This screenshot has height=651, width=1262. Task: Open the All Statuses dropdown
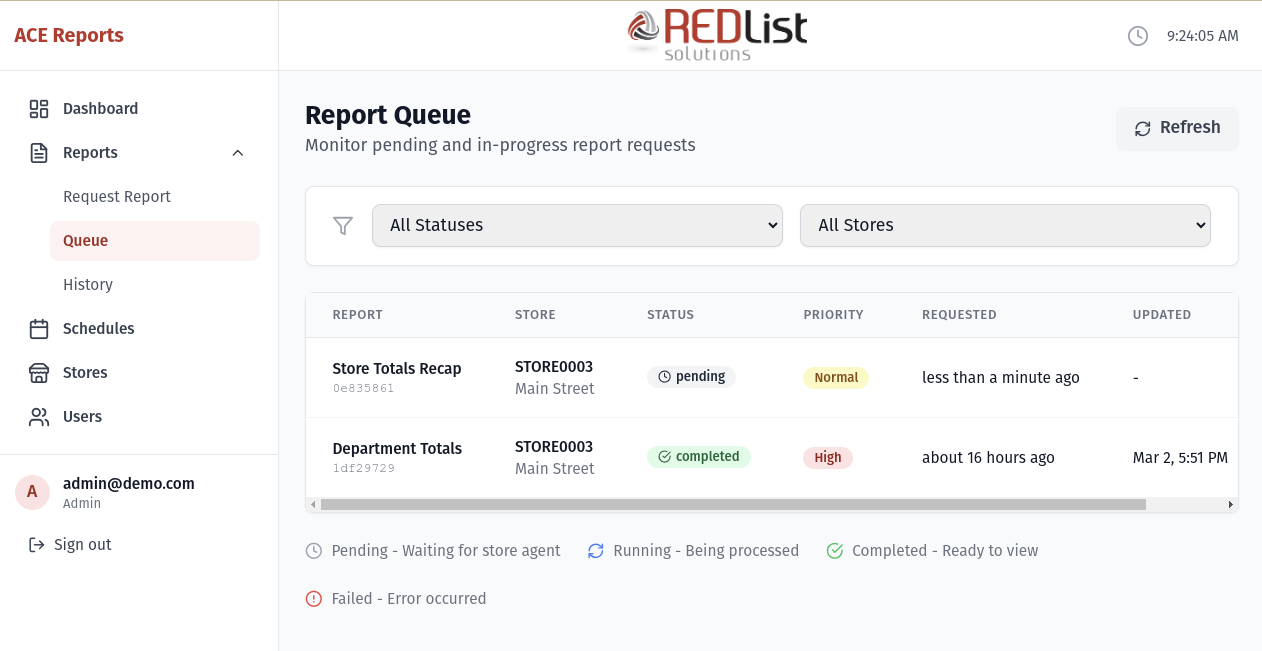click(x=577, y=225)
